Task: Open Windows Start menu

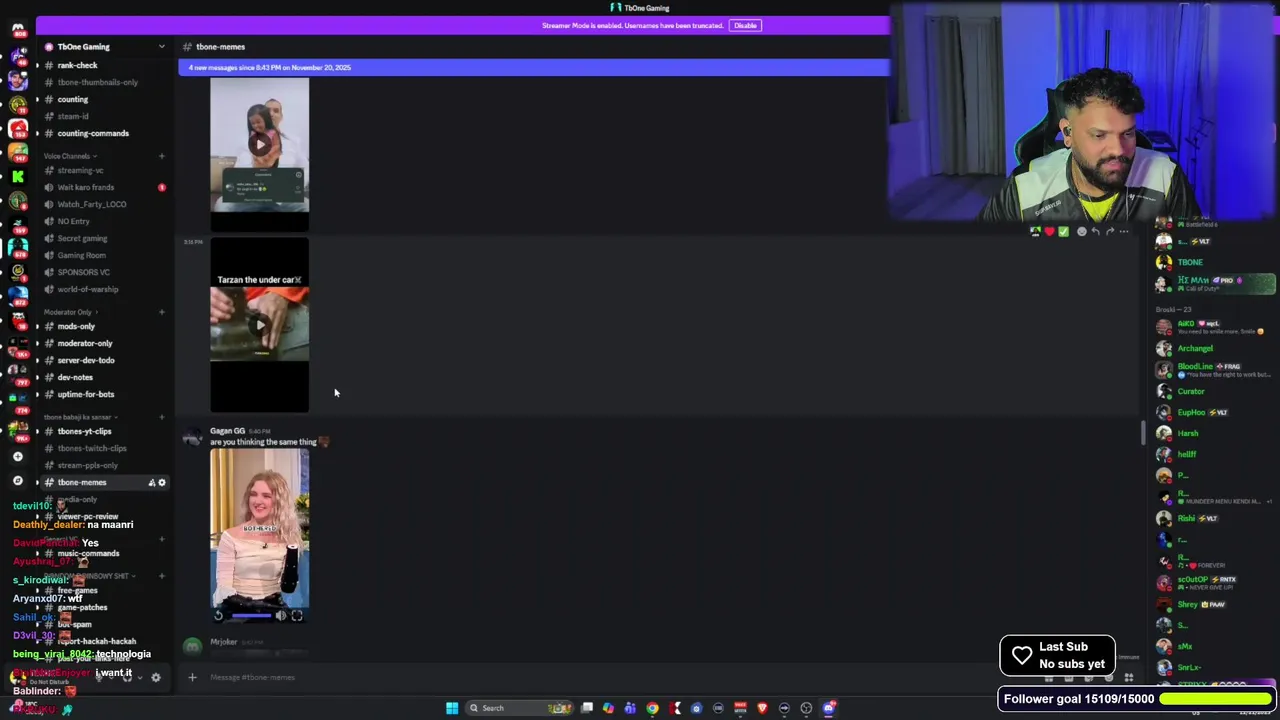Action: pyautogui.click(x=452, y=708)
